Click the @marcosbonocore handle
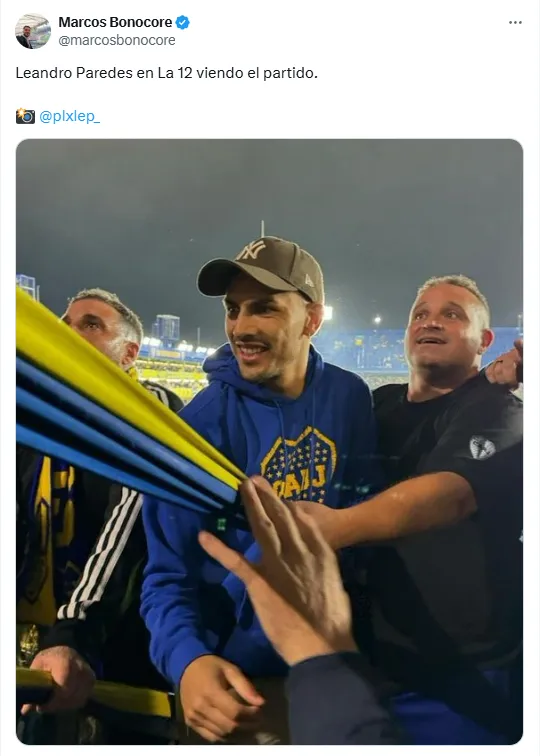The width and height of the screenshot is (540, 756). click(x=117, y=40)
